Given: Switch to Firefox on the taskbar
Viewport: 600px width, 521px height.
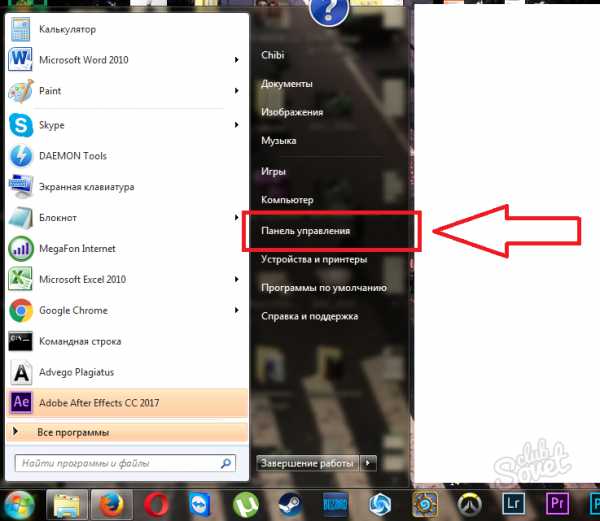Looking at the screenshot, I should 111,505.
